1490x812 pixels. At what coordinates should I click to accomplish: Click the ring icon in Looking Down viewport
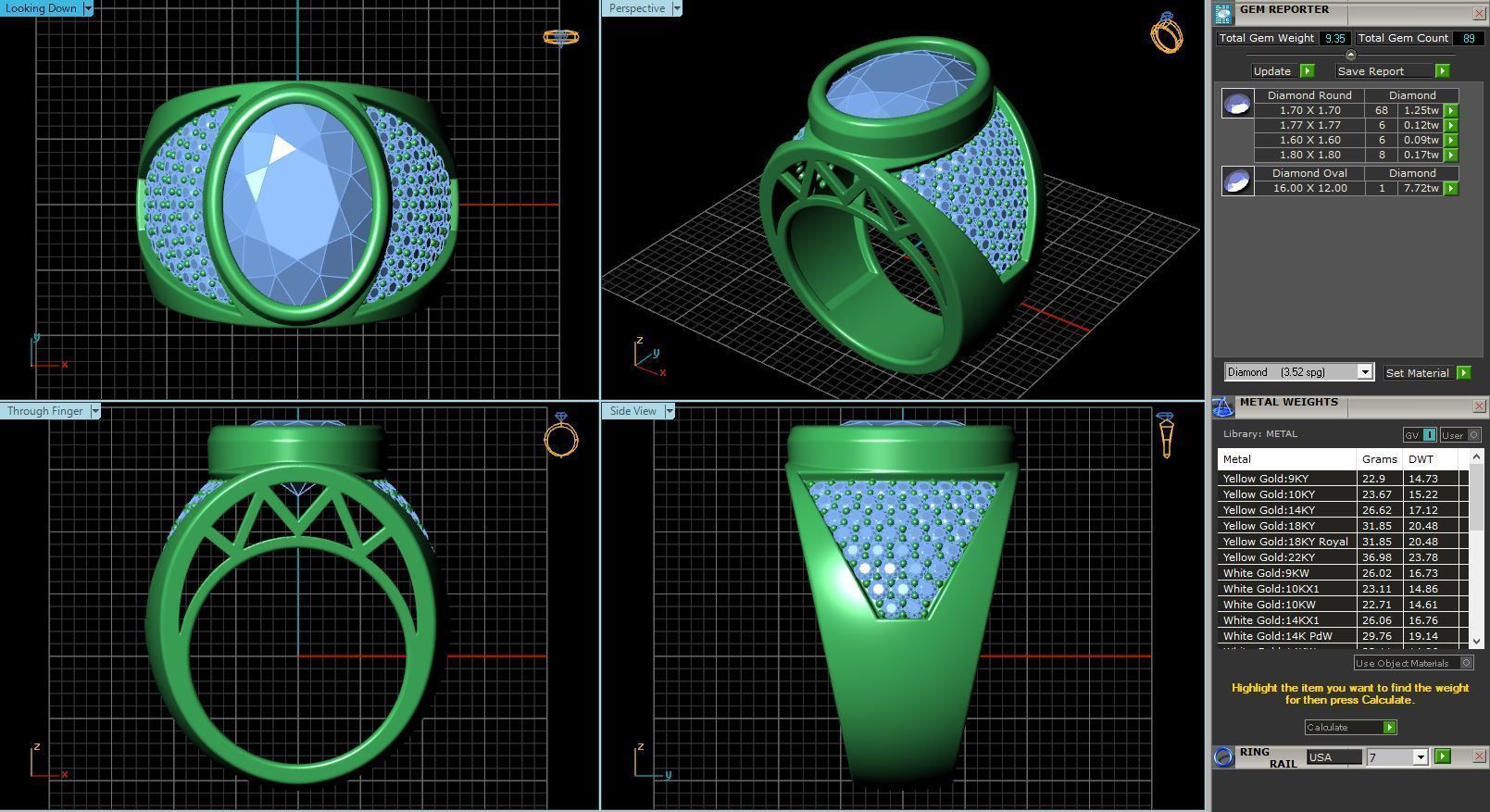click(560, 37)
